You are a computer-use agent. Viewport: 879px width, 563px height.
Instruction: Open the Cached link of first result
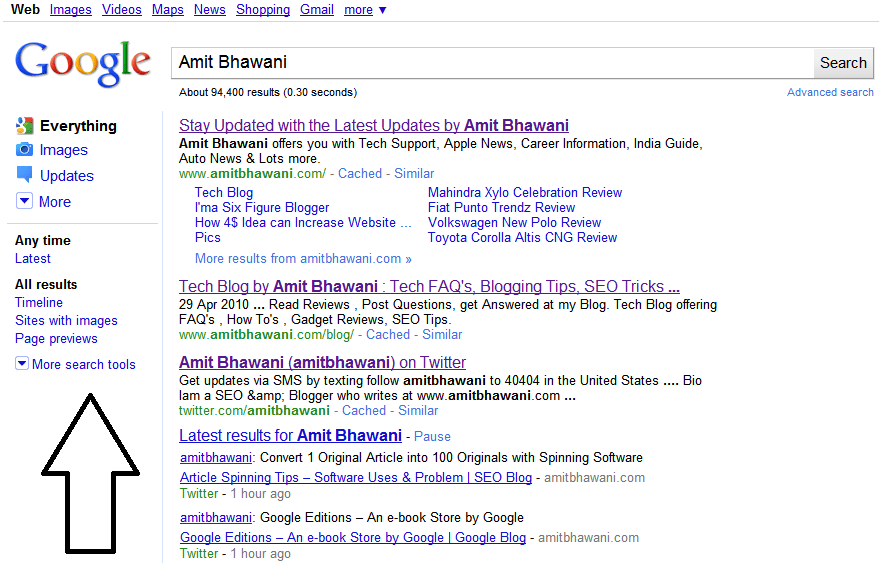pos(360,173)
